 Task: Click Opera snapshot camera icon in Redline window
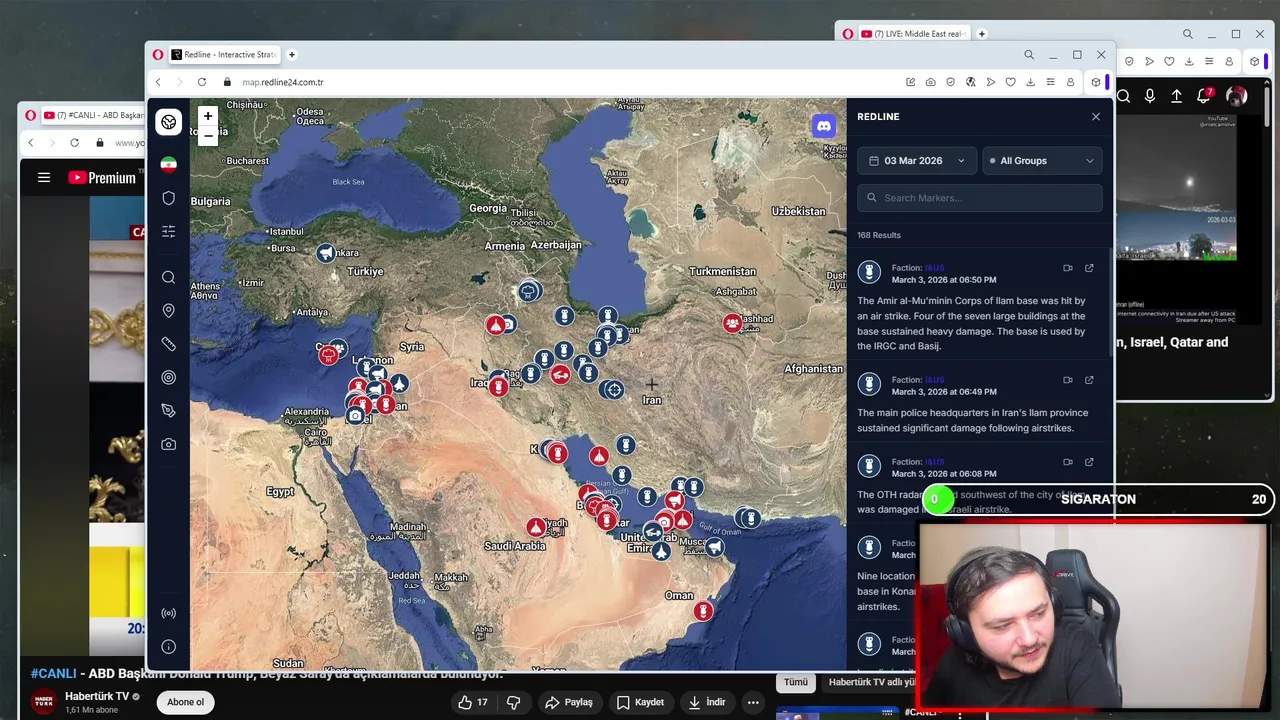[x=931, y=82]
